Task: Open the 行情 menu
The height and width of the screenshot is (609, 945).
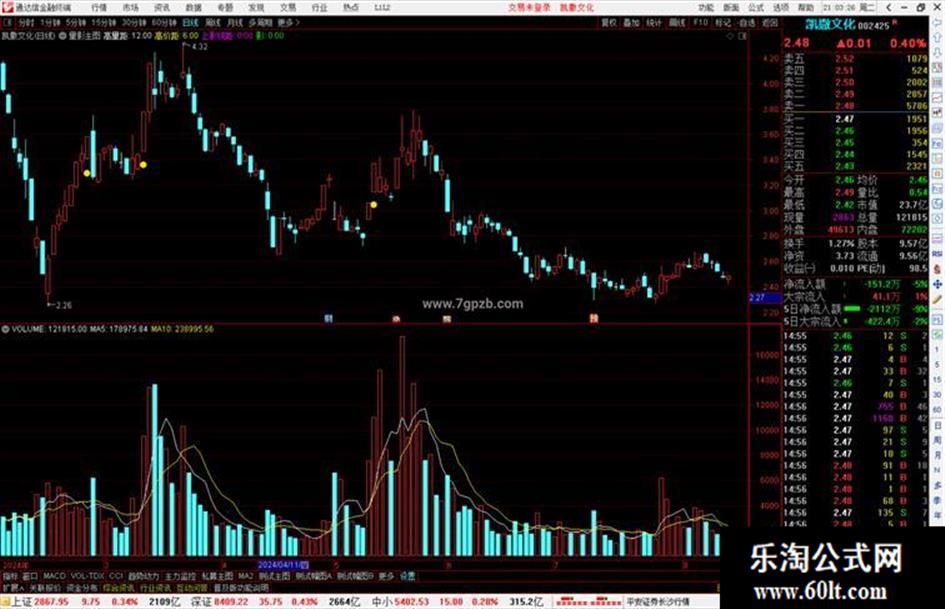Action: (x=99, y=8)
